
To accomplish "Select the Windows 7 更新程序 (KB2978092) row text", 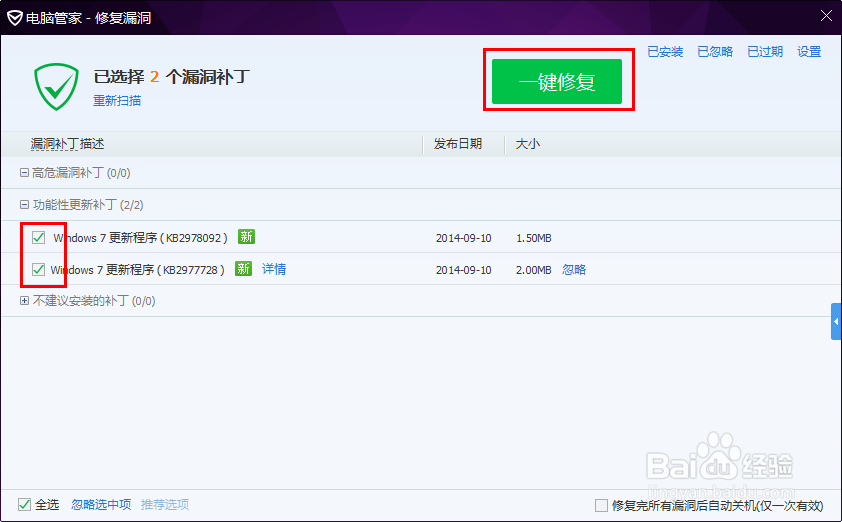I will (x=140, y=238).
